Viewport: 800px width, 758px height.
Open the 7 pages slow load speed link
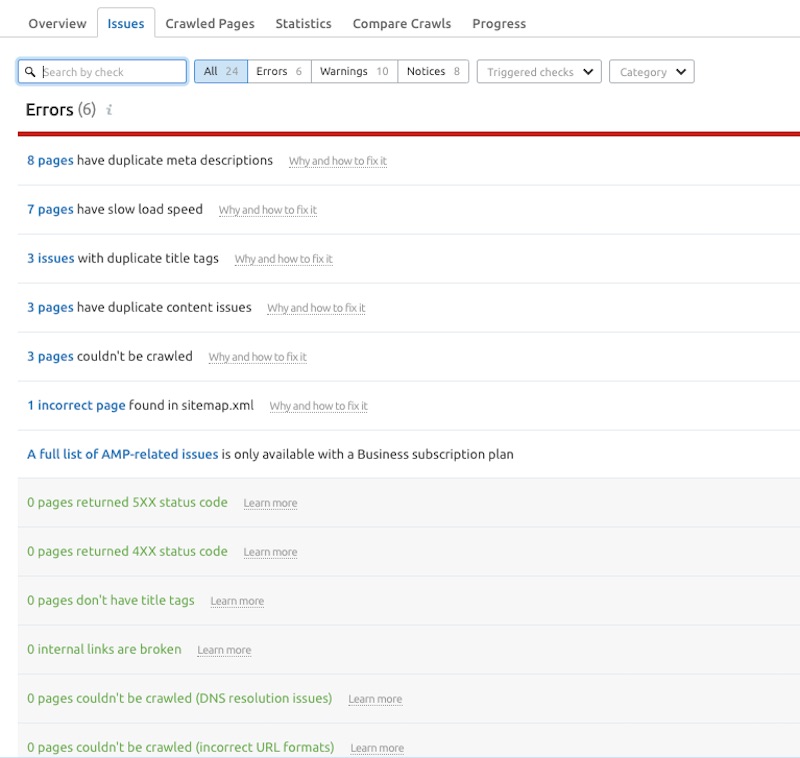[50, 209]
